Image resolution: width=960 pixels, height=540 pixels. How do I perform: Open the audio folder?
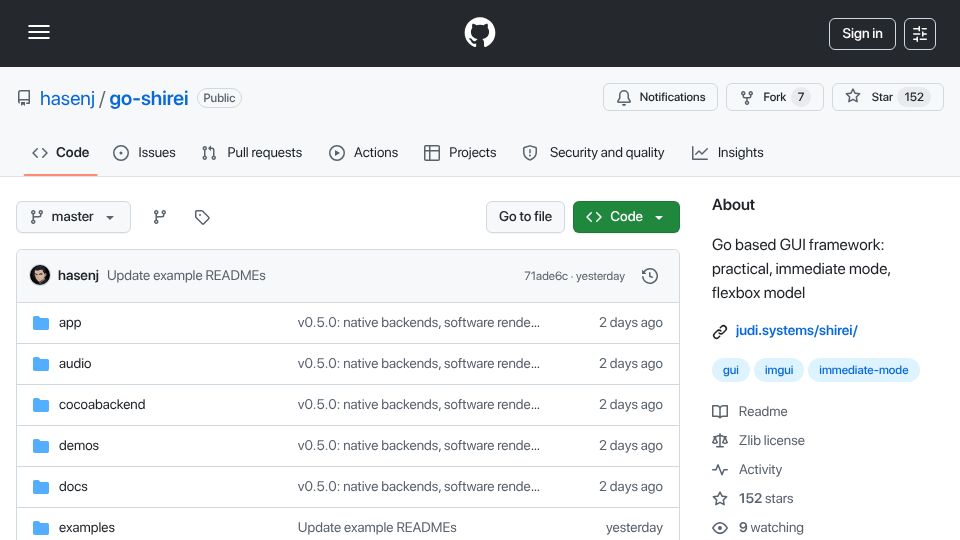(75, 364)
